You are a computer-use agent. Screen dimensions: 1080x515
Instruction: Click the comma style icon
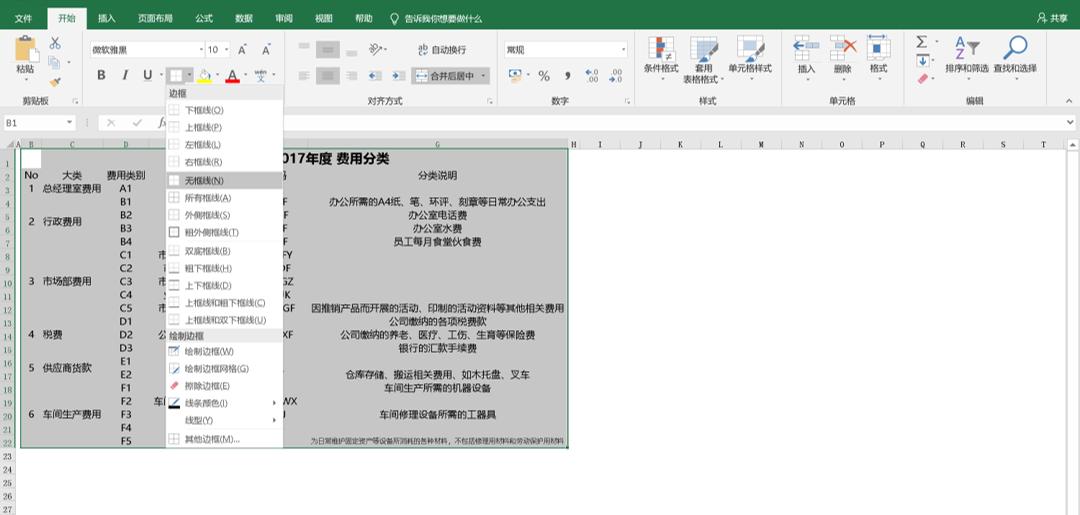coord(568,76)
